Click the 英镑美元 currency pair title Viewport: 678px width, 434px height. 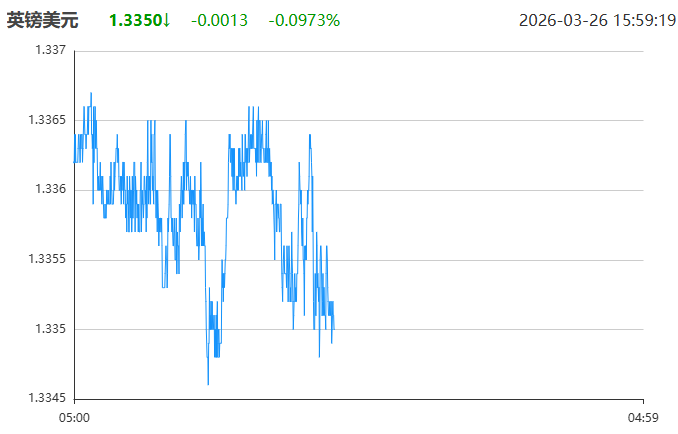click(x=42, y=20)
